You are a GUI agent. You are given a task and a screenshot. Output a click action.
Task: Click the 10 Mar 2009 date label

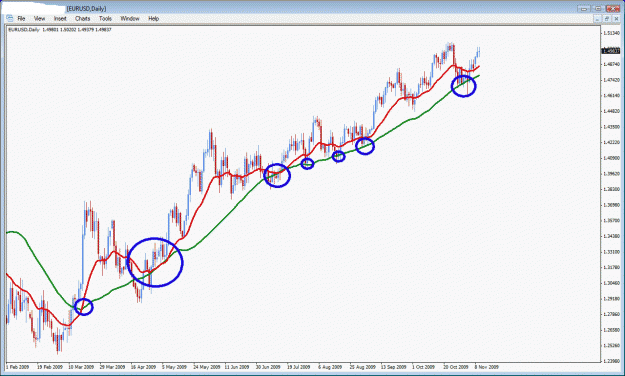(x=81, y=367)
